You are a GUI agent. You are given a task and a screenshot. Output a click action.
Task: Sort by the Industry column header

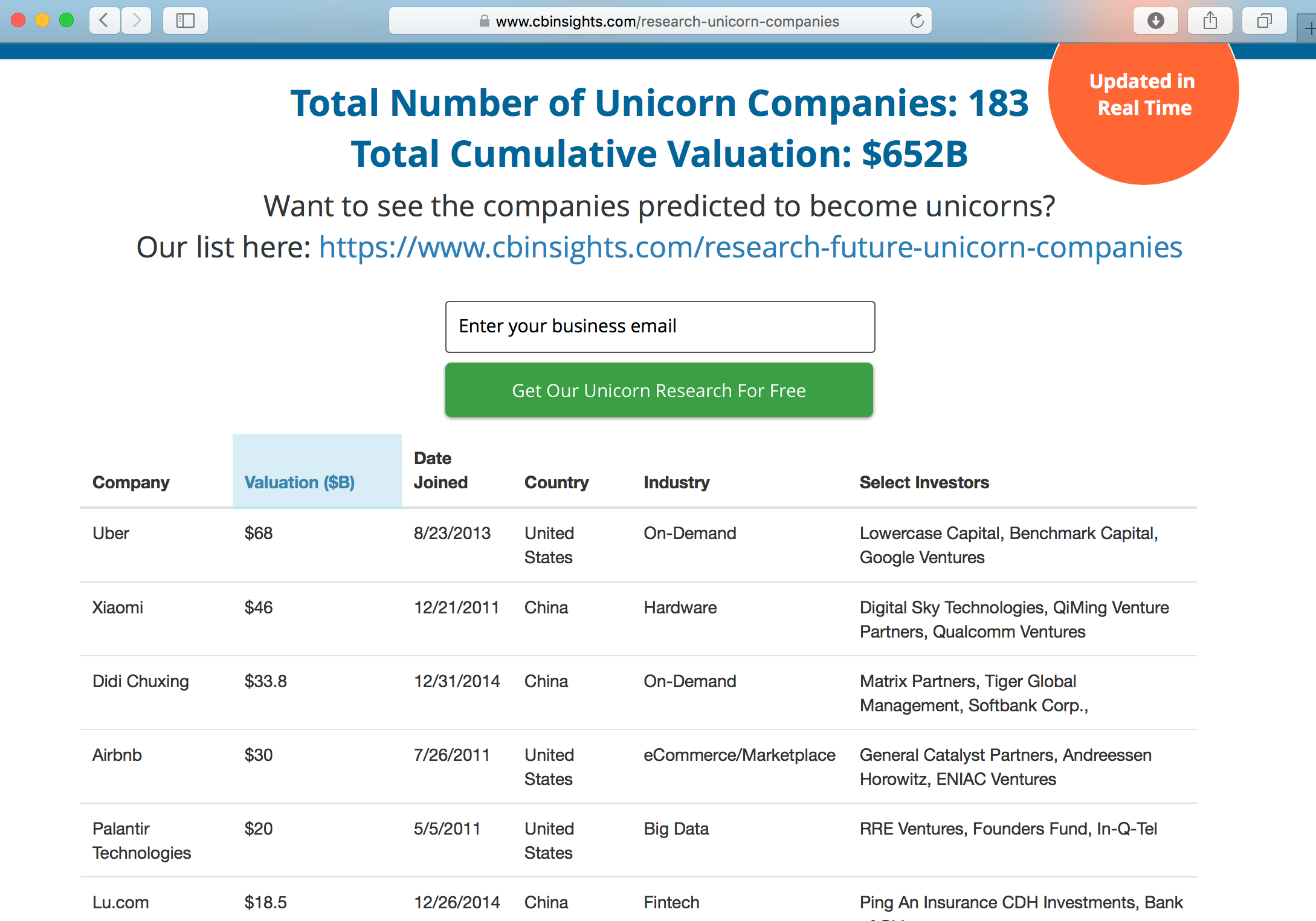(677, 482)
